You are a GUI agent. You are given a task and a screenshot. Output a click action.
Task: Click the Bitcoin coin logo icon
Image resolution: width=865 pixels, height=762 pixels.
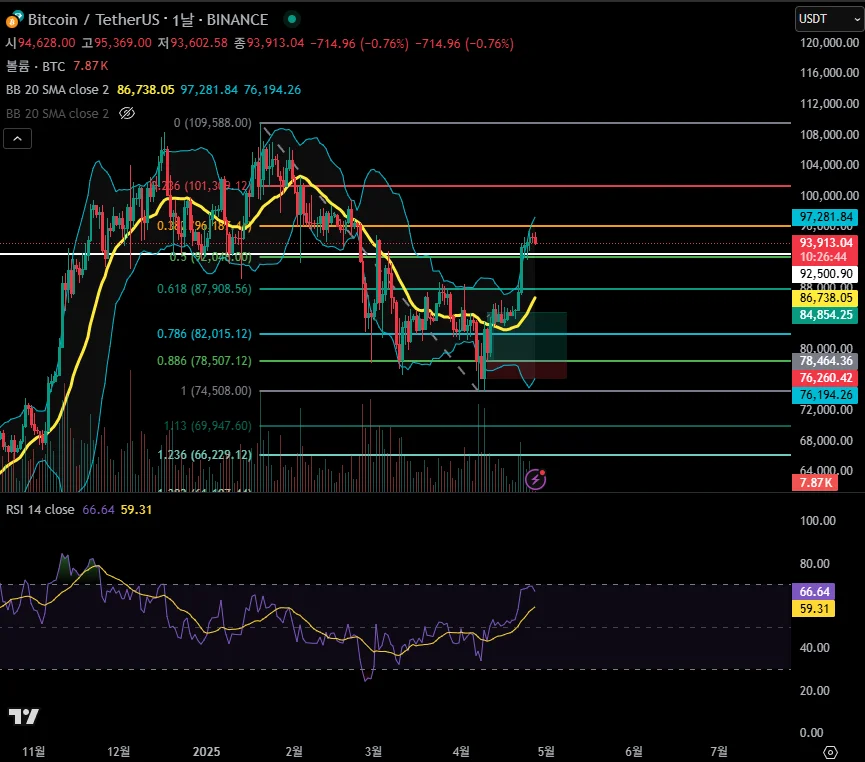(14, 19)
